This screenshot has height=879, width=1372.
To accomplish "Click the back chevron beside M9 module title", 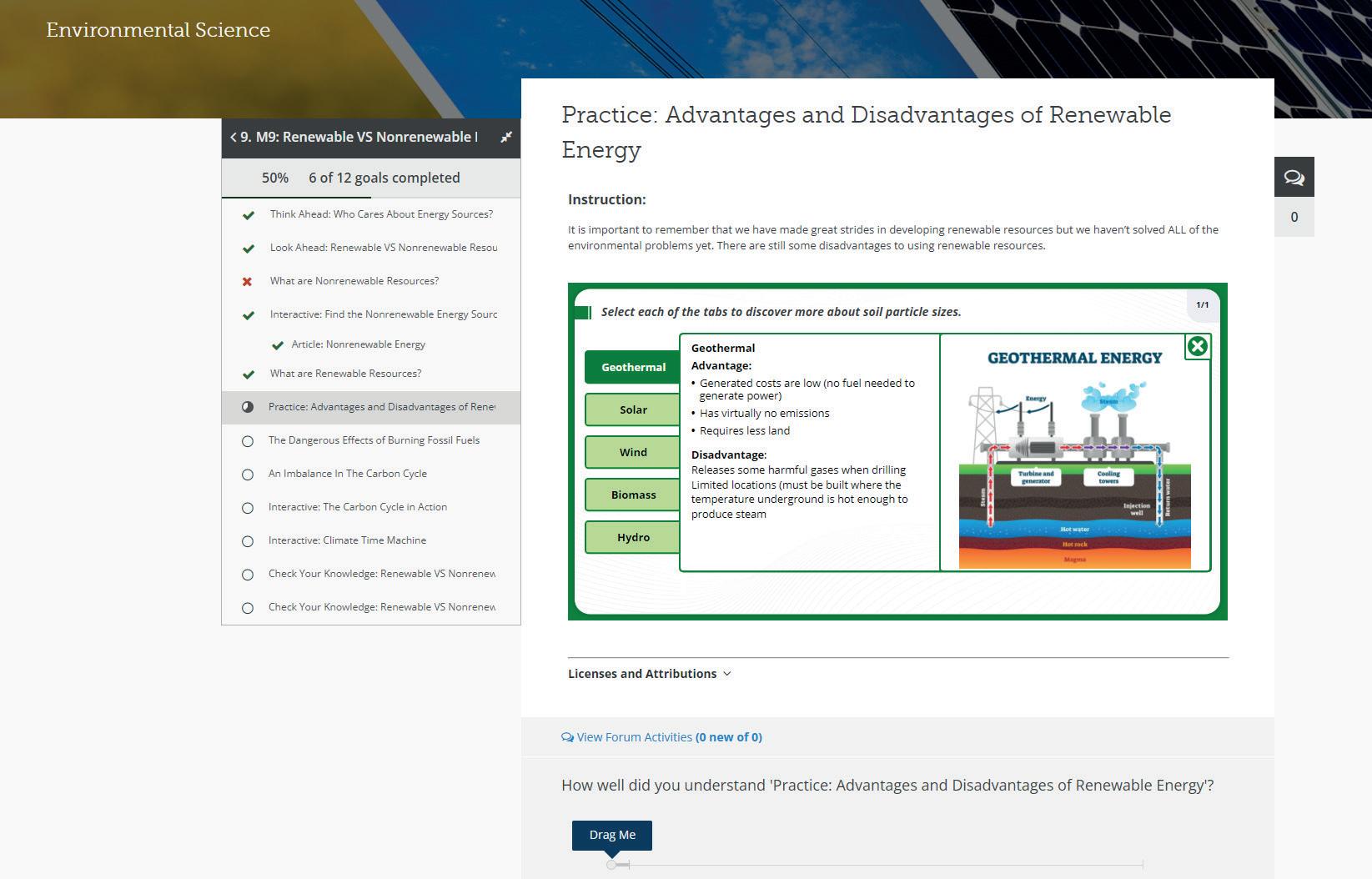I will 234,137.
